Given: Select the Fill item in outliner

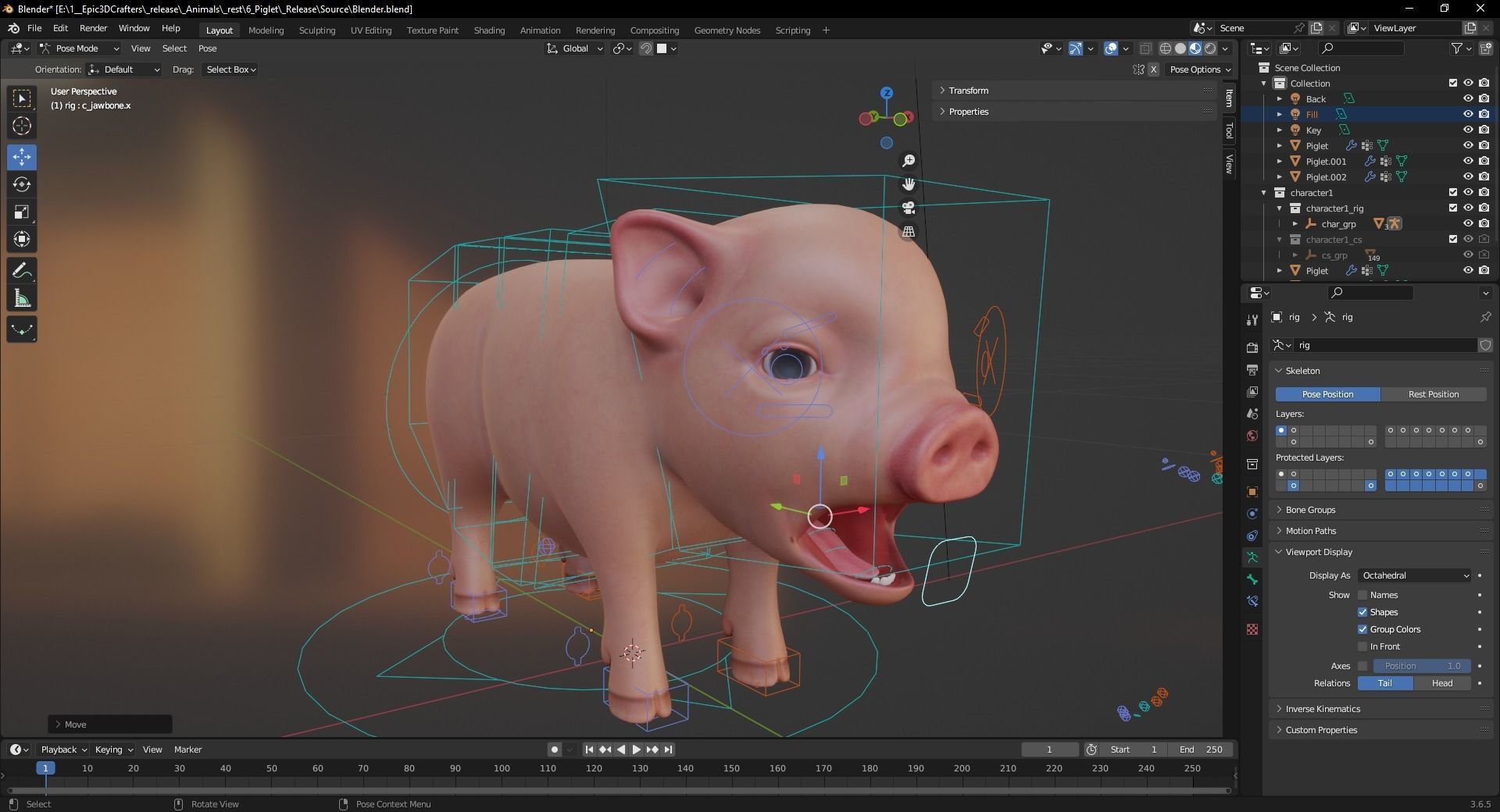Looking at the screenshot, I should [x=1312, y=114].
